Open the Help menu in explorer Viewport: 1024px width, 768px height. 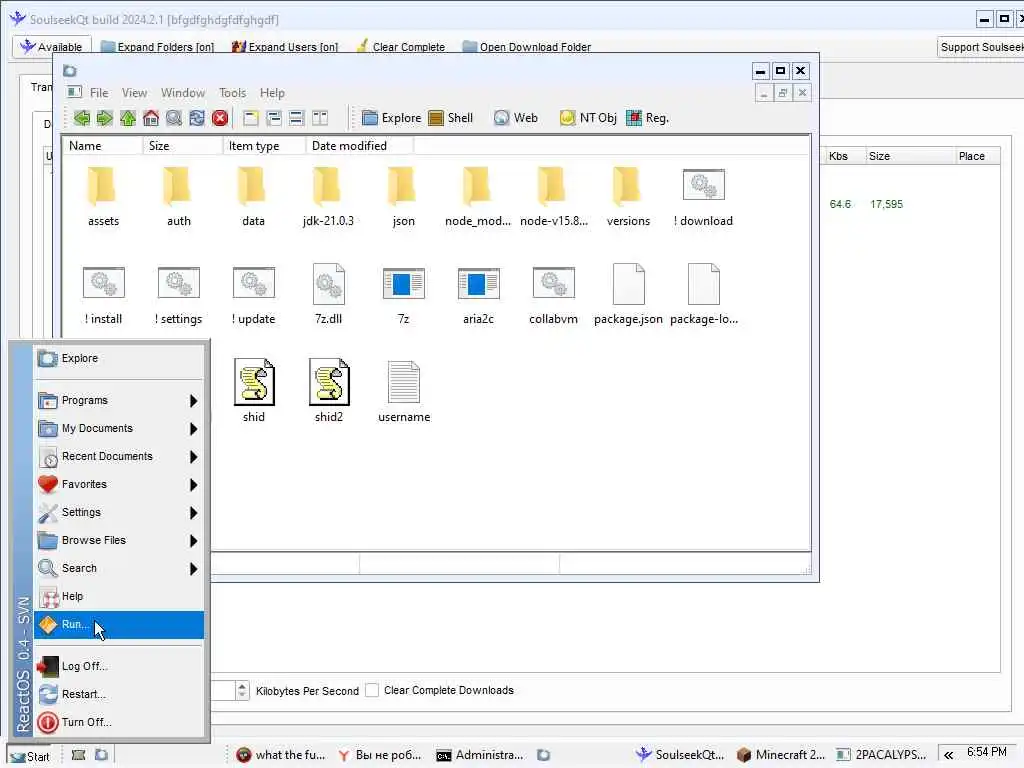(x=272, y=93)
